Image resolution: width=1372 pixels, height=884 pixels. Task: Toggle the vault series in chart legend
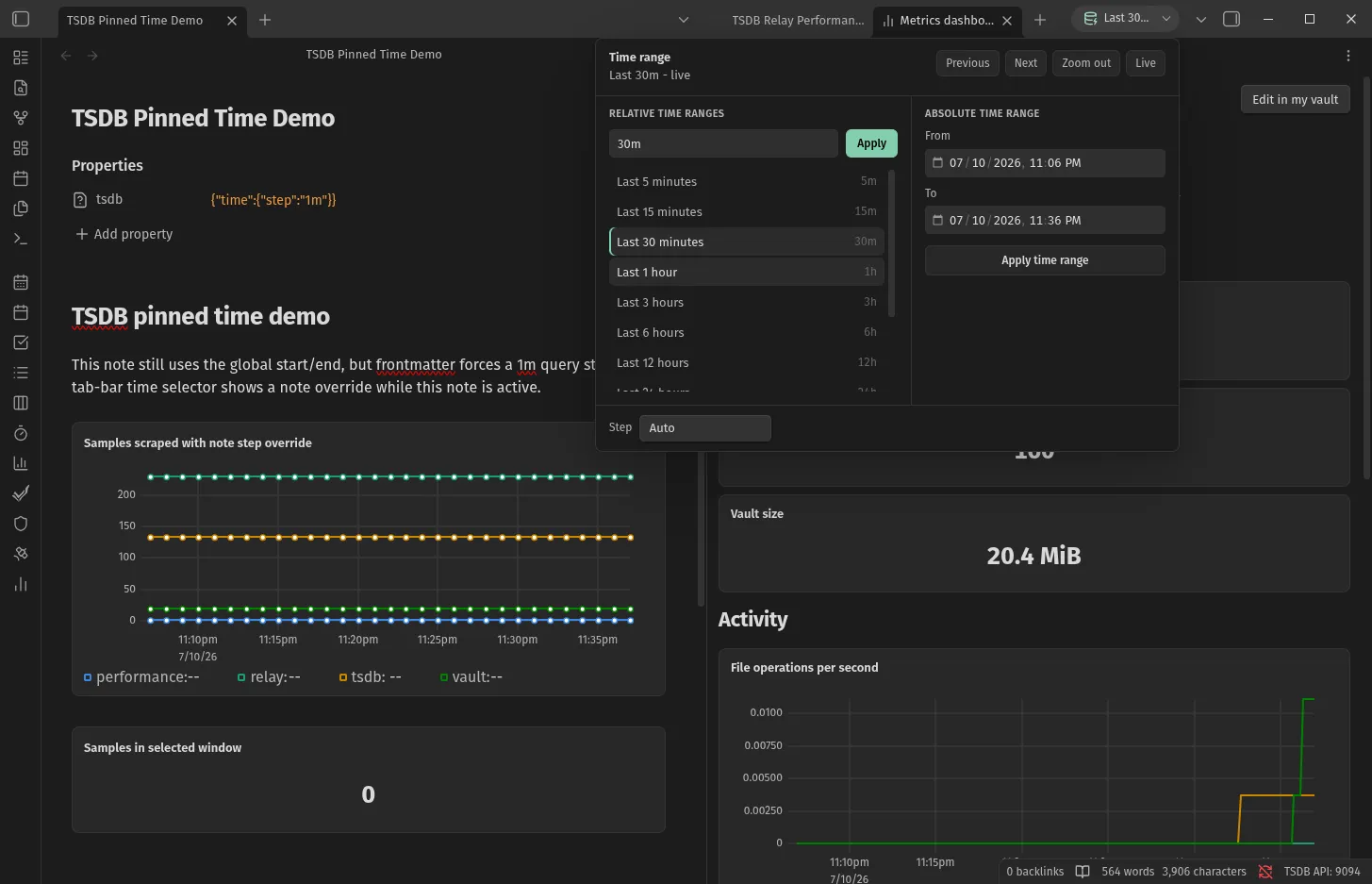tap(471, 677)
